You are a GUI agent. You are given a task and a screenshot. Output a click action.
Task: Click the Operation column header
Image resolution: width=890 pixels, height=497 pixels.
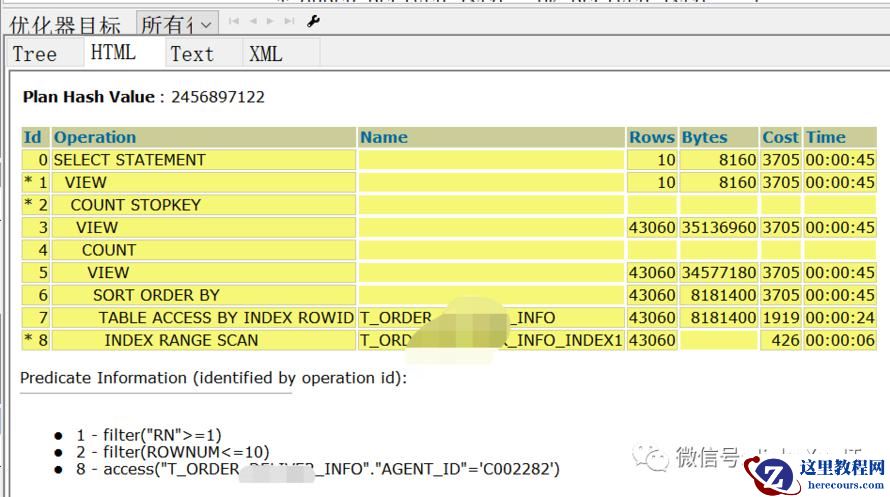[x=204, y=137]
